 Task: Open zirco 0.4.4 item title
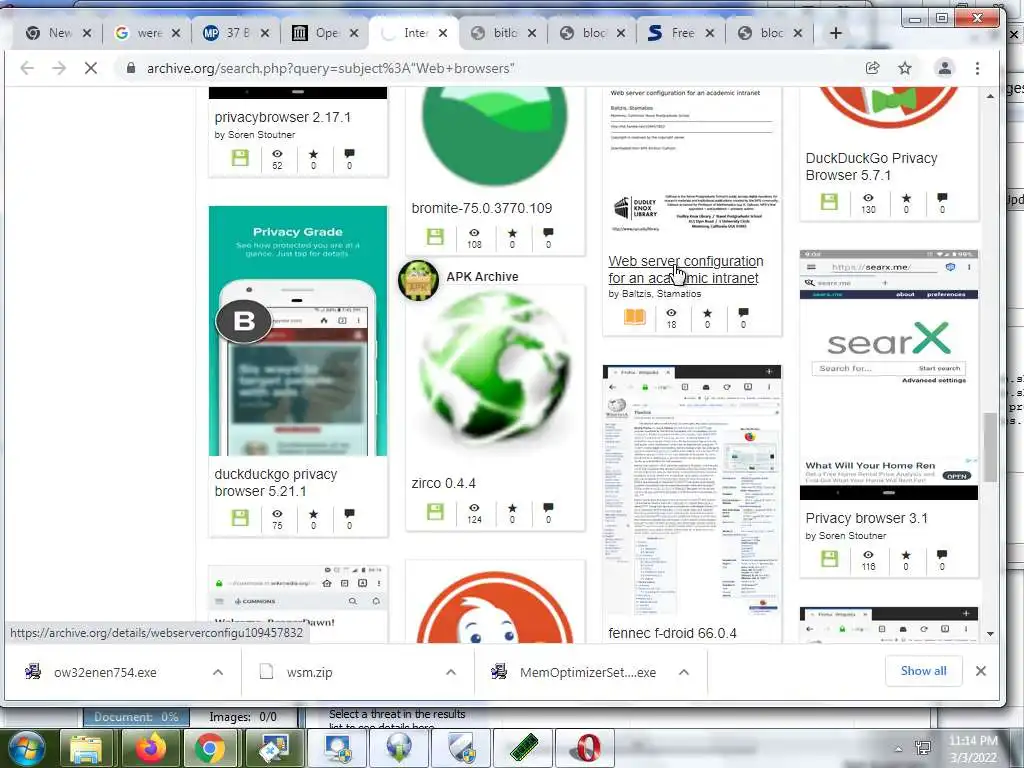tap(443, 483)
